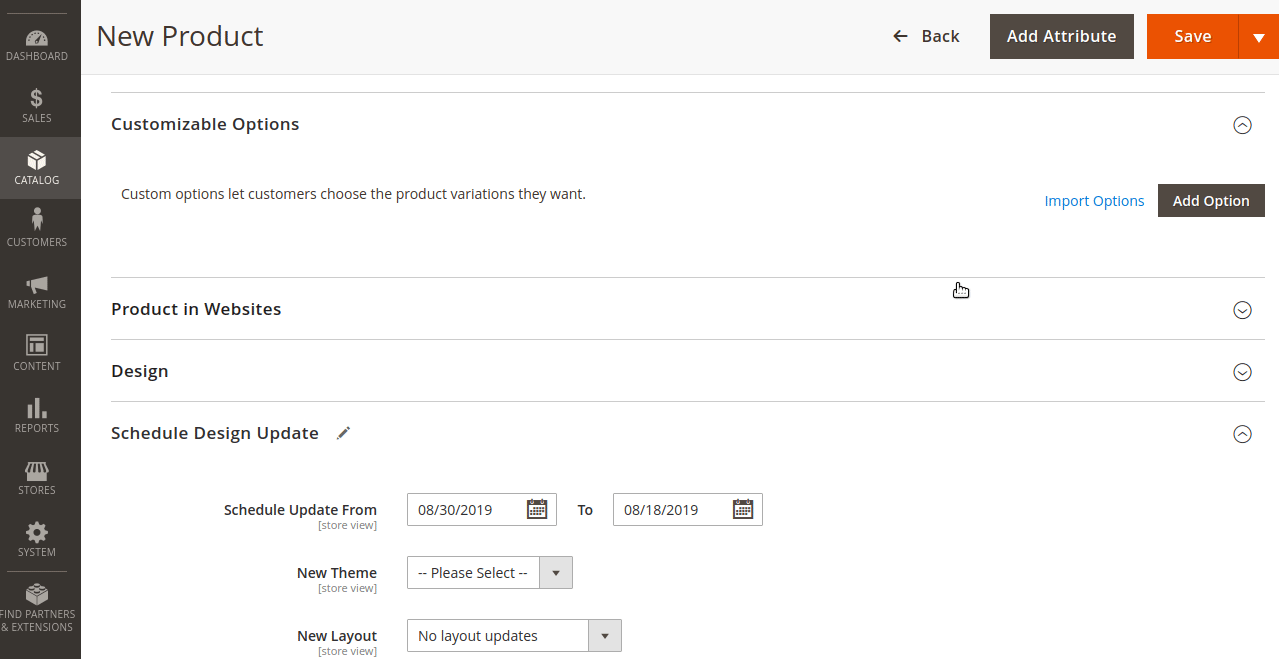Click the Design heading text
Screen dimensions: 1279x659
click(x=140, y=371)
